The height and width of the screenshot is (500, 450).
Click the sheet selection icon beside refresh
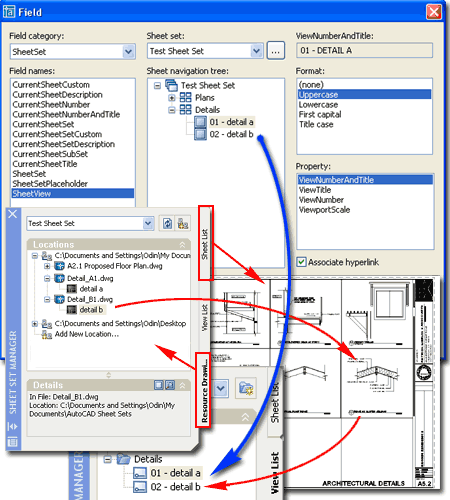pyautogui.click(x=183, y=223)
